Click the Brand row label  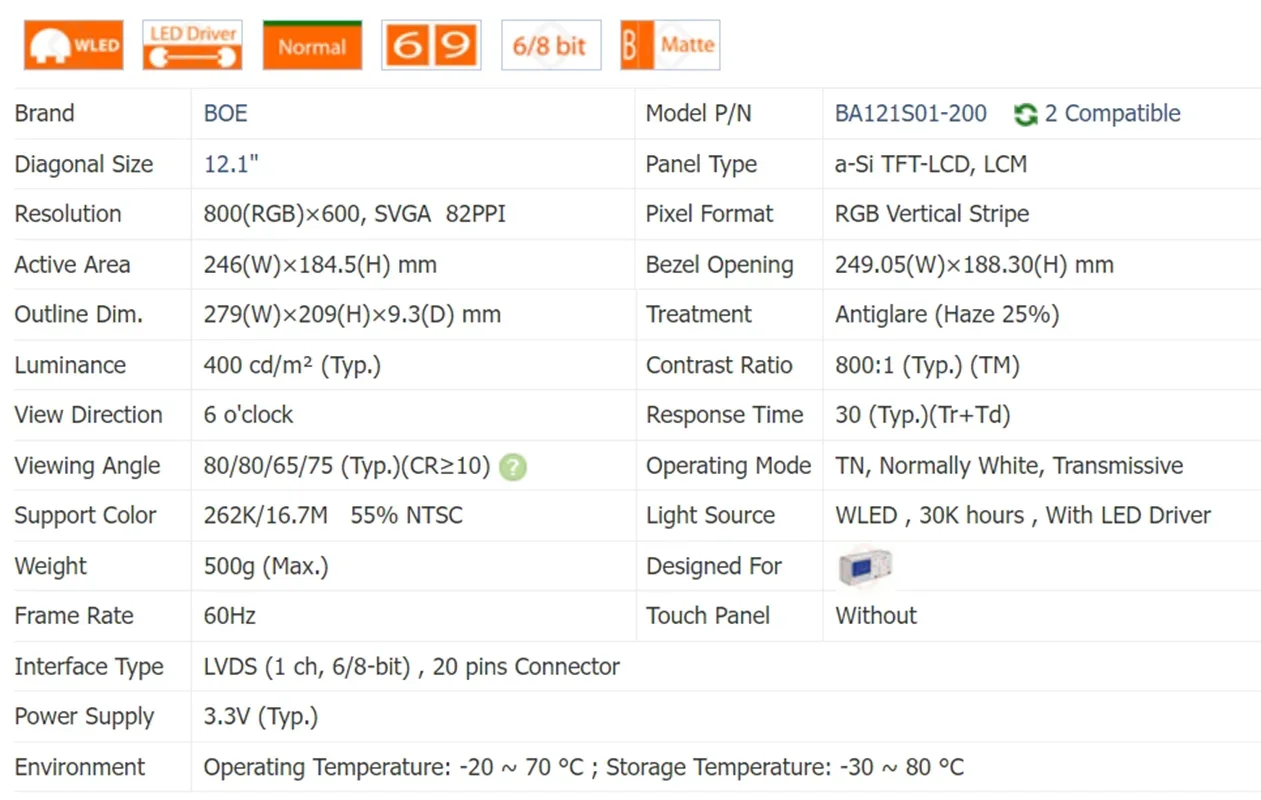[44, 114]
